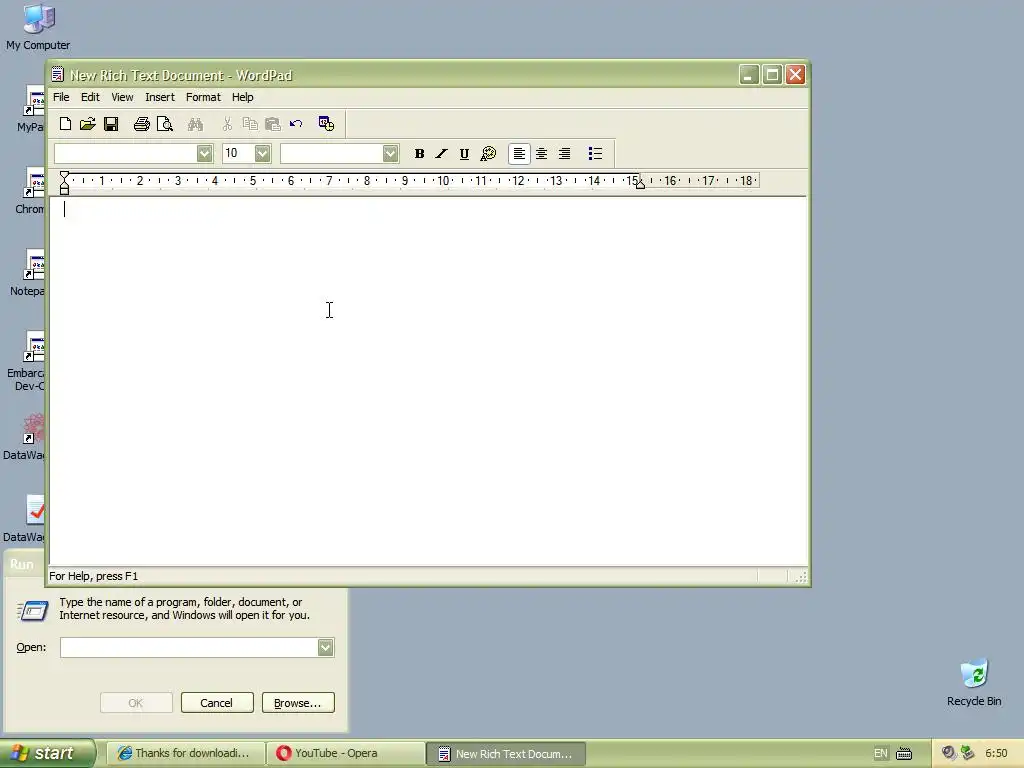Save the document with the floppy icon
The width and height of the screenshot is (1024, 768).
coord(111,123)
